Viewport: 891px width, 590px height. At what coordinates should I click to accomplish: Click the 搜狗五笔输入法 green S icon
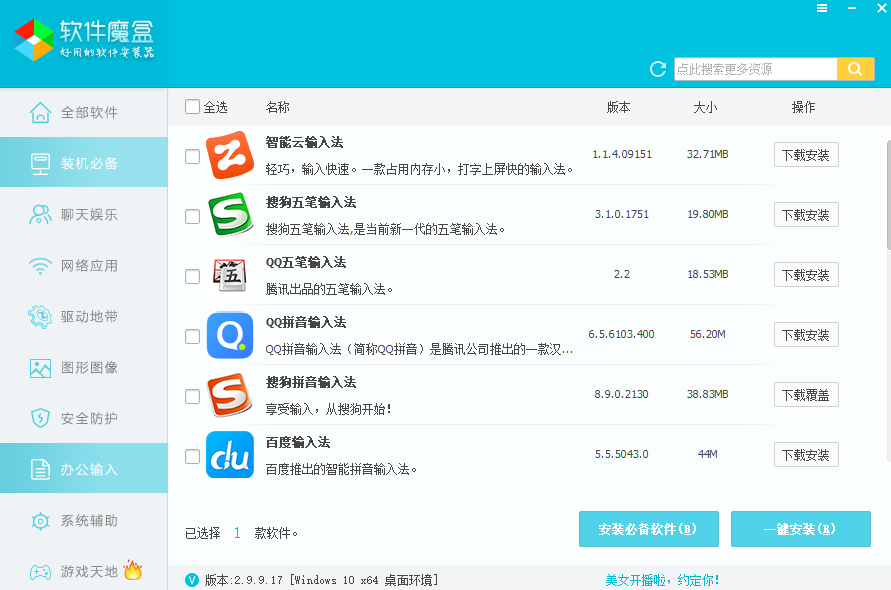(x=230, y=215)
